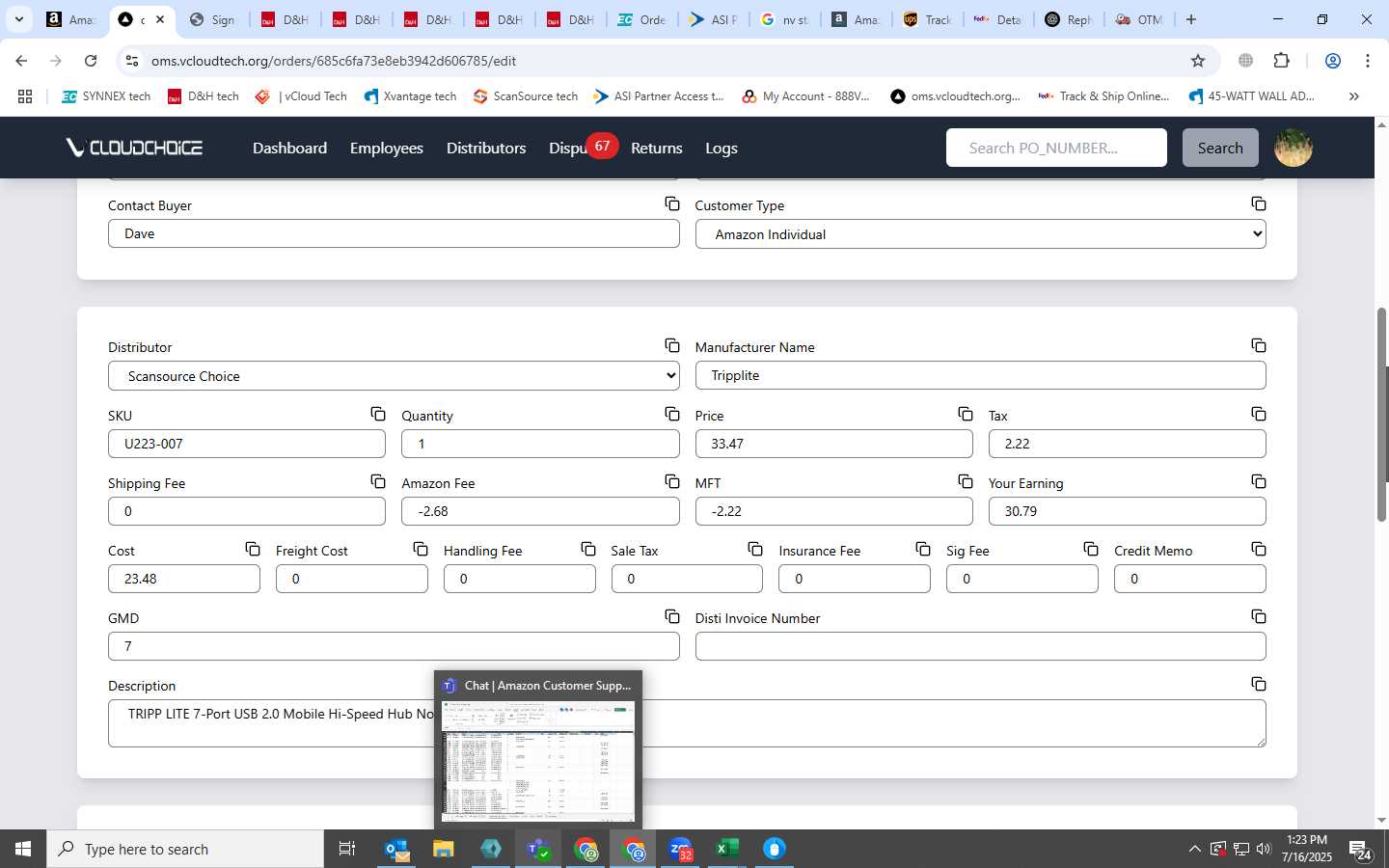Show more bookmarks with the overflow chevron
1389x868 pixels.
click(x=1353, y=96)
